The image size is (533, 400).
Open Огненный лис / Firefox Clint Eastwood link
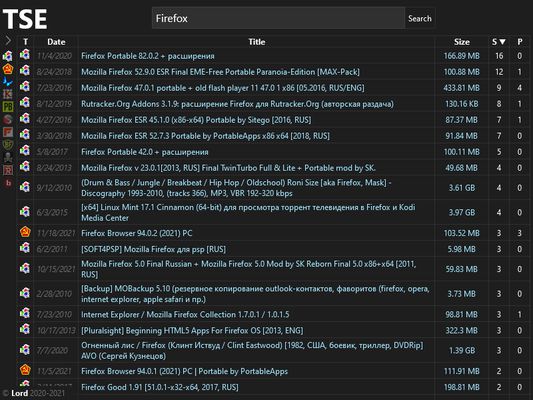[252, 350]
